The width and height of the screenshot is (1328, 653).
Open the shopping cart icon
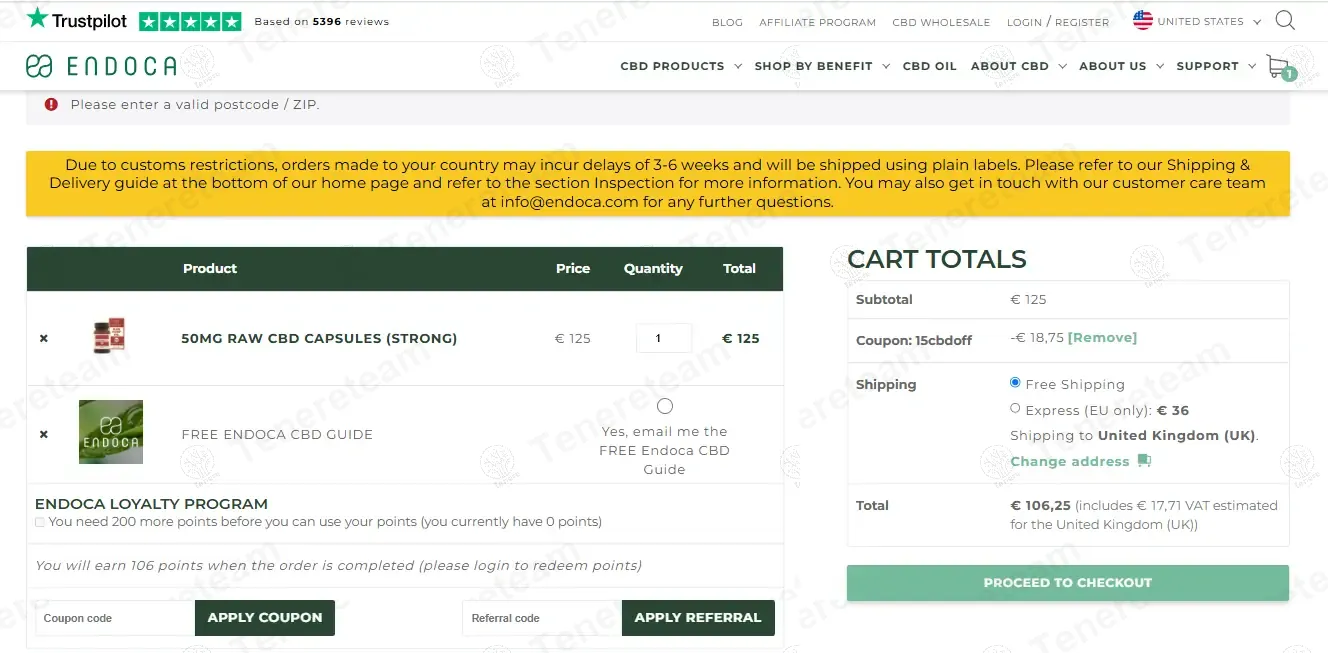[x=1279, y=67]
